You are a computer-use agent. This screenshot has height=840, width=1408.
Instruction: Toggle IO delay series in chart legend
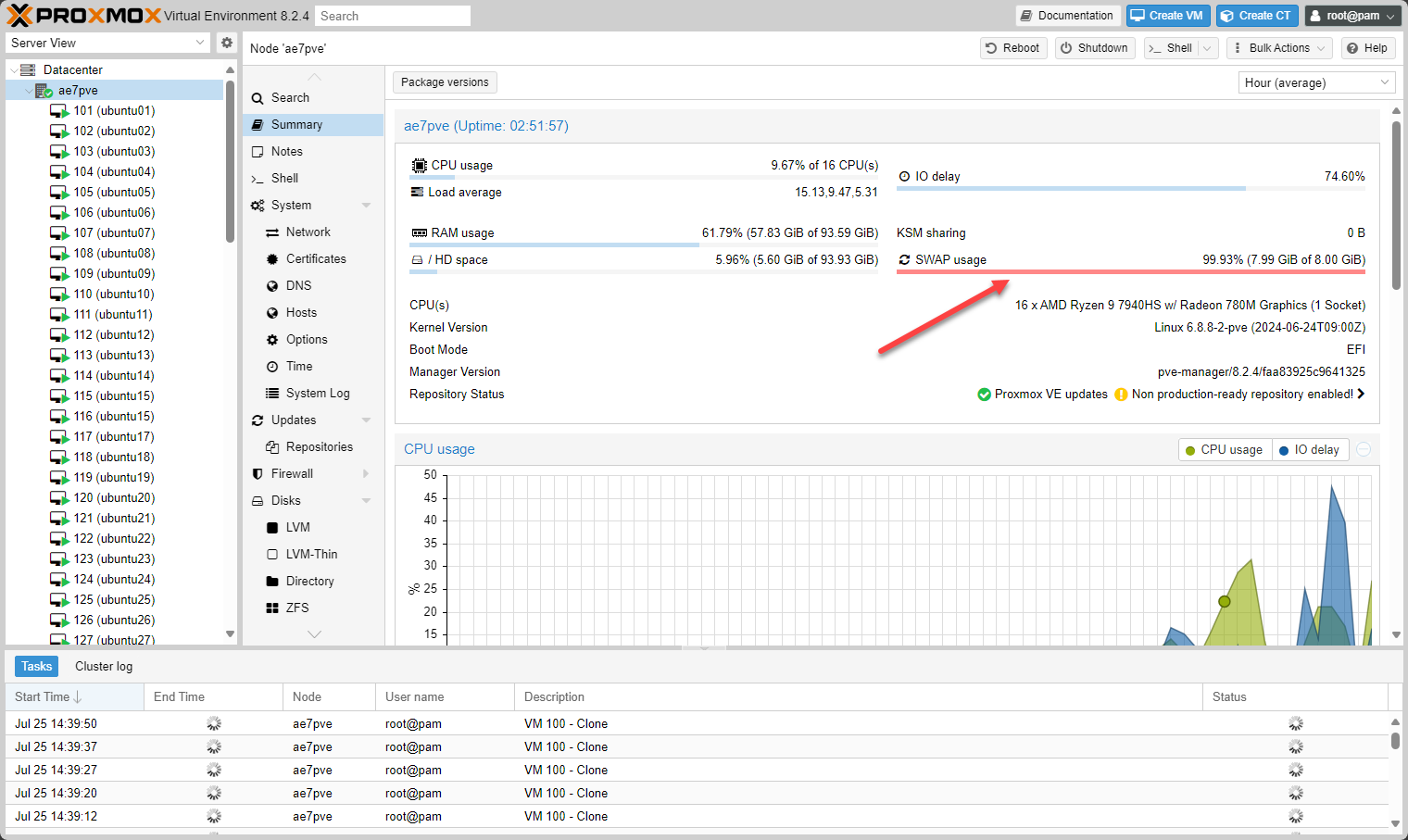(x=1310, y=450)
